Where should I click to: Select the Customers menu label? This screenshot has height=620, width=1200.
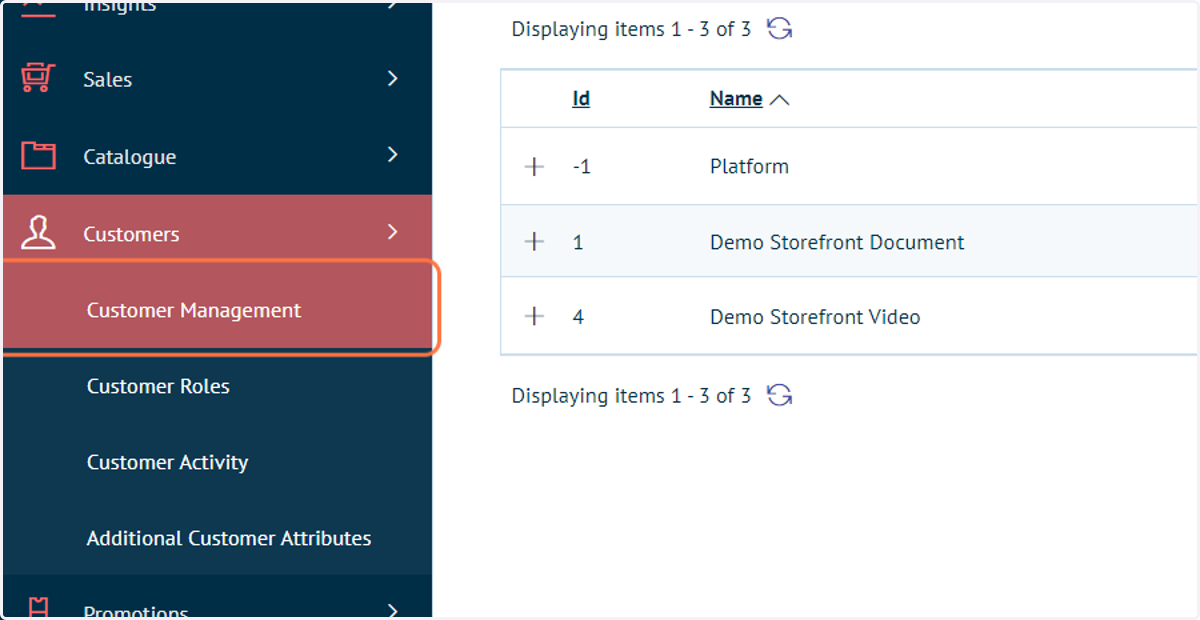(131, 234)
